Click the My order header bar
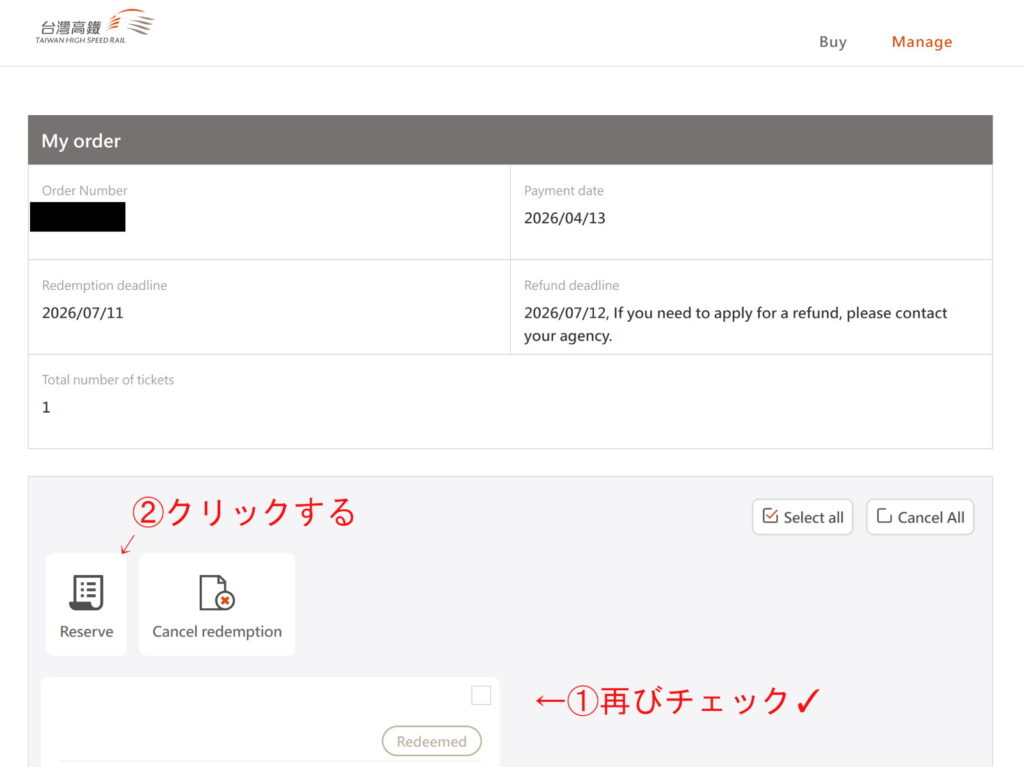Viewport: 1024px width, 767px height. 510,140
